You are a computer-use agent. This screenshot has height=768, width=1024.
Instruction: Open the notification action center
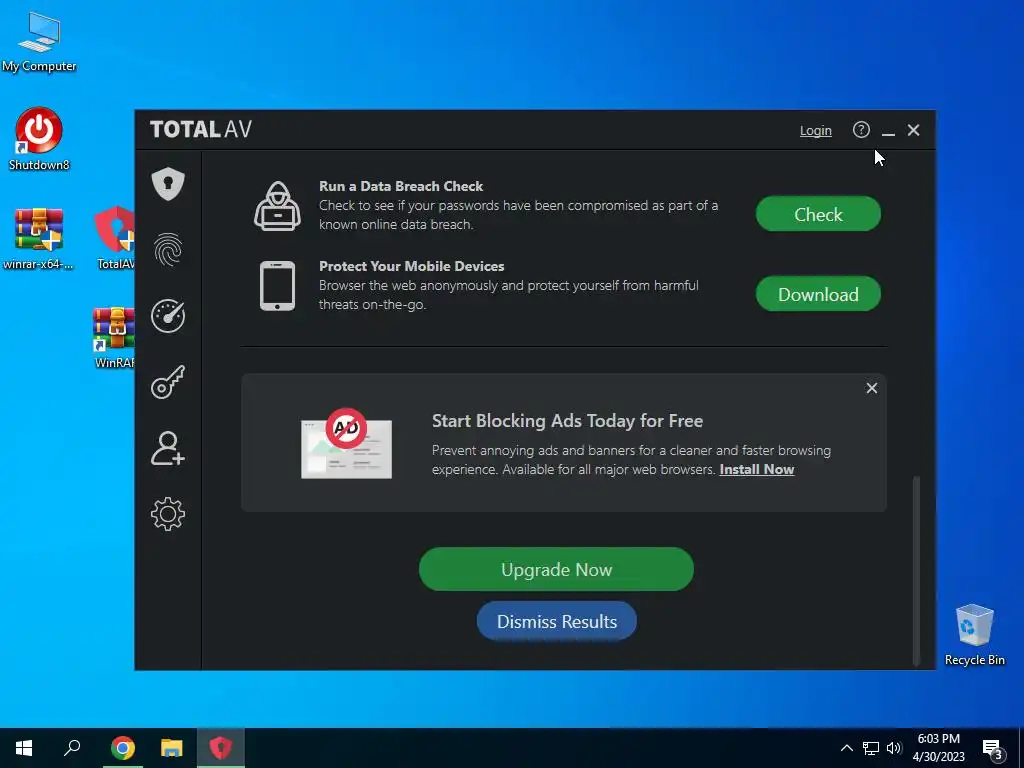[x=993, y=748]
